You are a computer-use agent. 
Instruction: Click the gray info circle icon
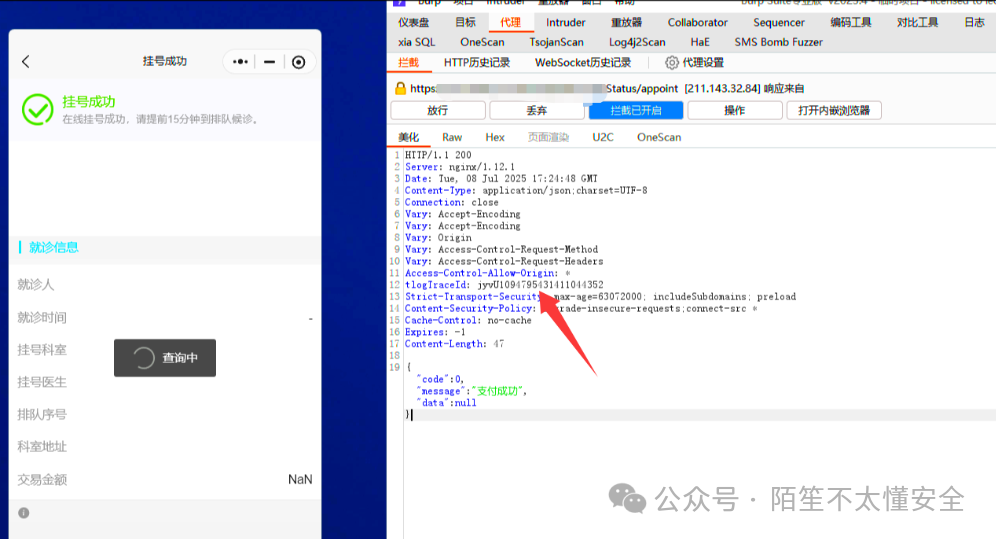click(x=24, y=513)
